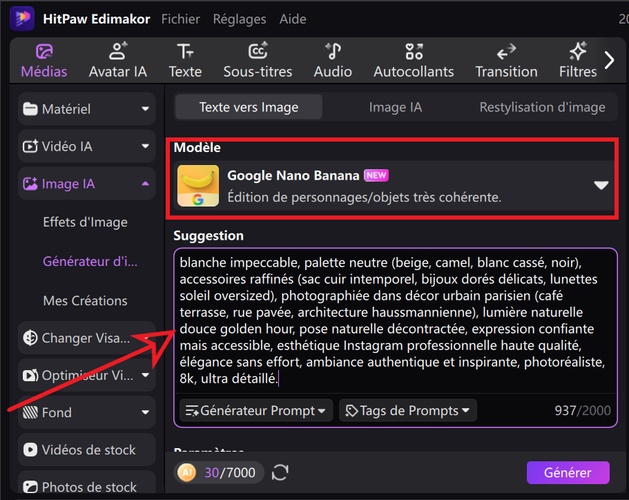
Task: Expand the Fond sidebar section
Action: [x=87, y=412]
